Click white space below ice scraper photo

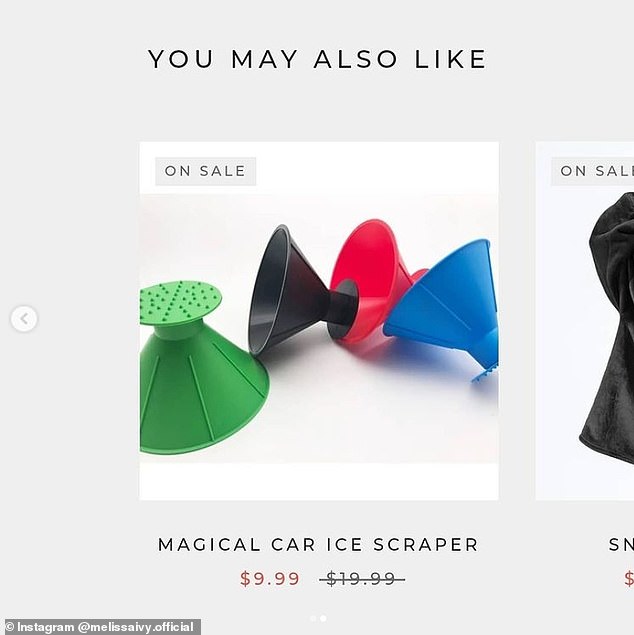coord(319,482)
